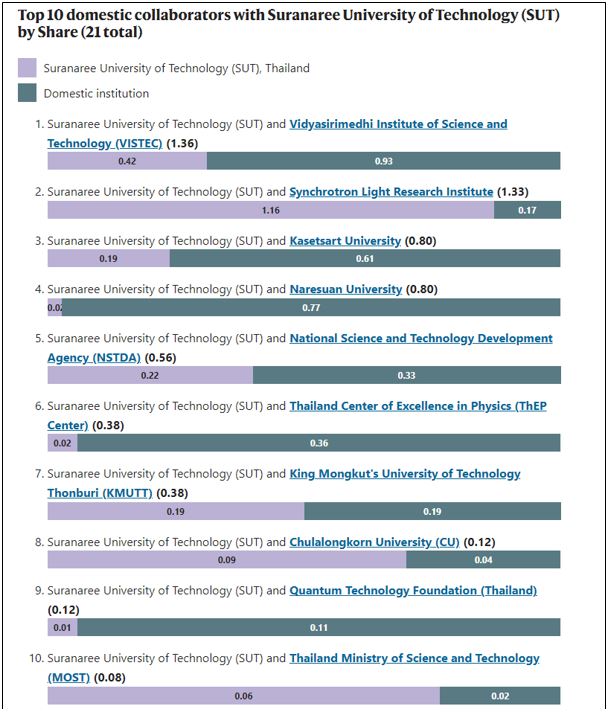The height and width of the screenshot is (712, 608).
Task: Click the lavender SUT legend swatch
Action: point(27,68)
